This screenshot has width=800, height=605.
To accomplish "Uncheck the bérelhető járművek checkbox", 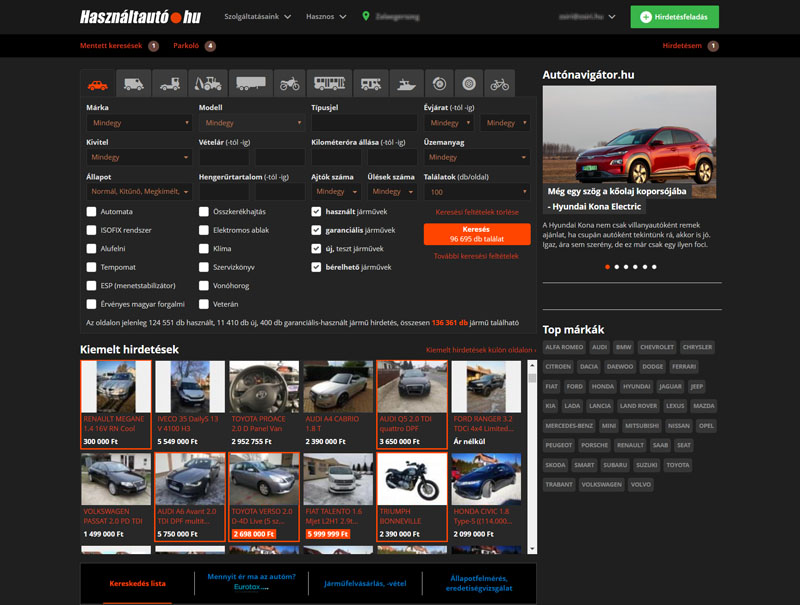I will (x=316, y=267).
